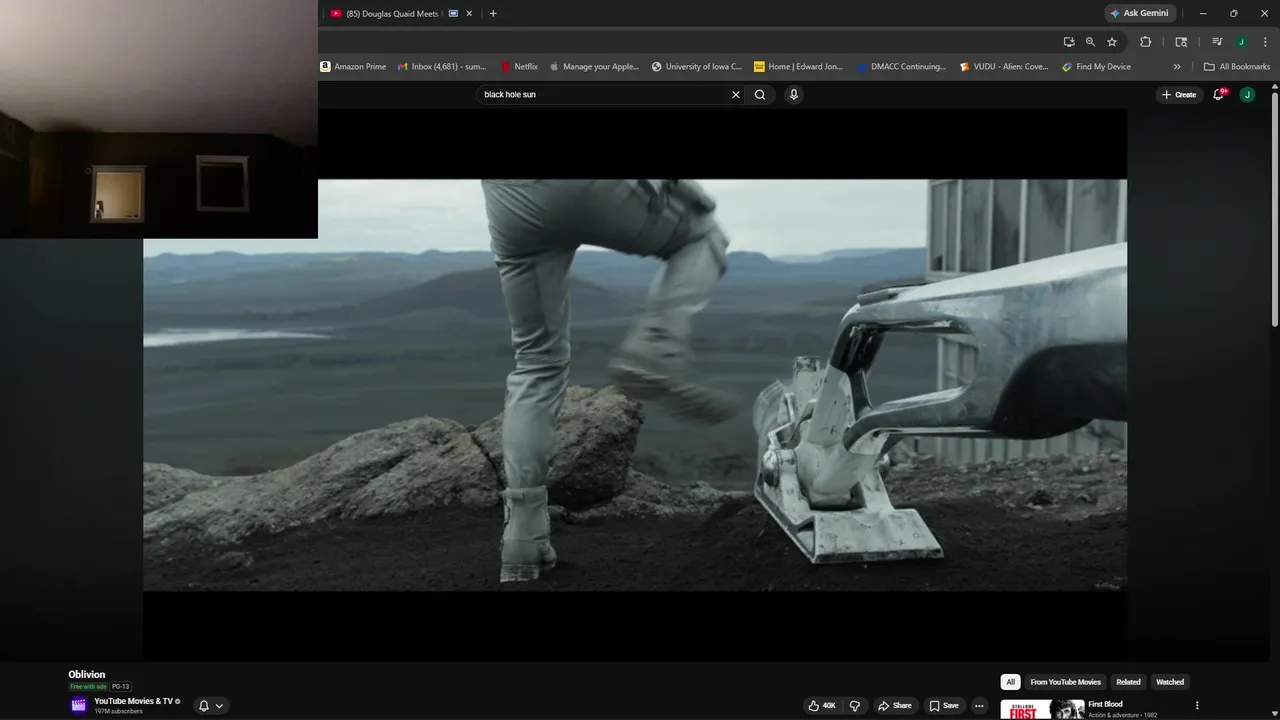
Task: Select the Watched chip
Action: coord(1170,682)
